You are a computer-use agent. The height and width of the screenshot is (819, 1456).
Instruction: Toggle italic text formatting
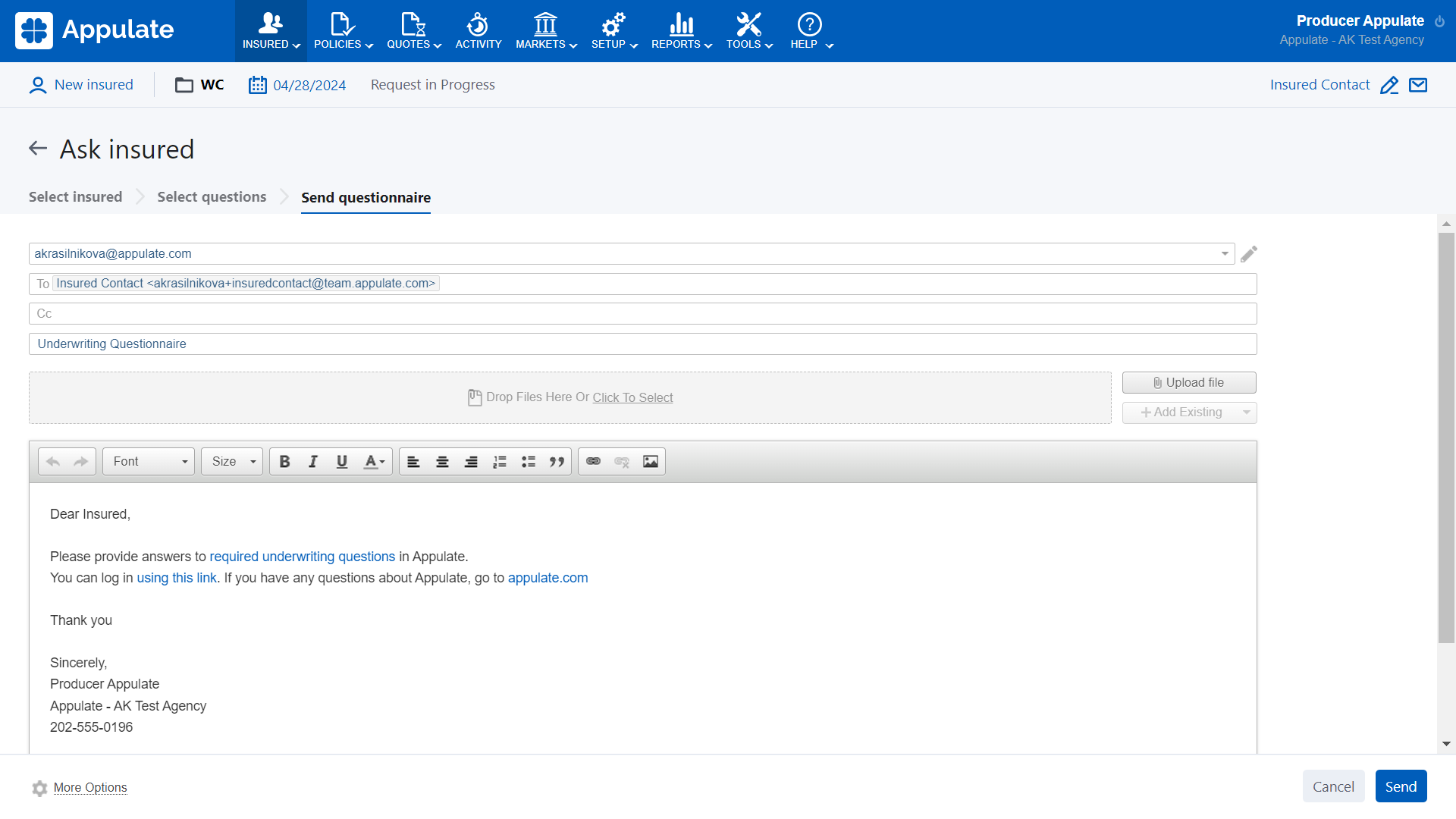pyautogui.click(x=313, y=462)
